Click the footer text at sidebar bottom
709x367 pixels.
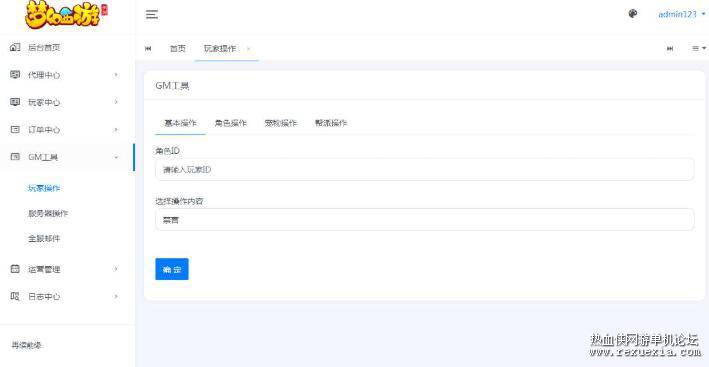[26, 345]
